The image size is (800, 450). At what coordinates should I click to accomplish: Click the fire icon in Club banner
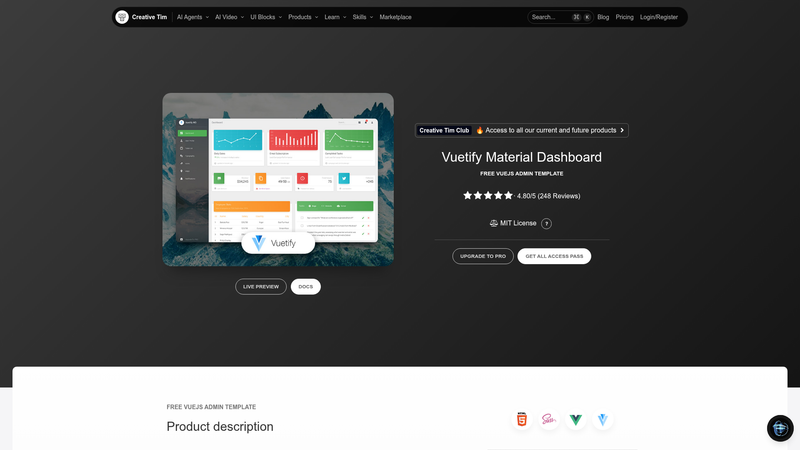(480, 130)
